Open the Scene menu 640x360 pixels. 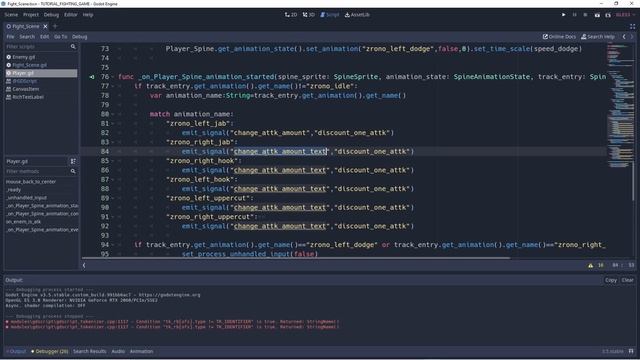(x=11, y=15)
